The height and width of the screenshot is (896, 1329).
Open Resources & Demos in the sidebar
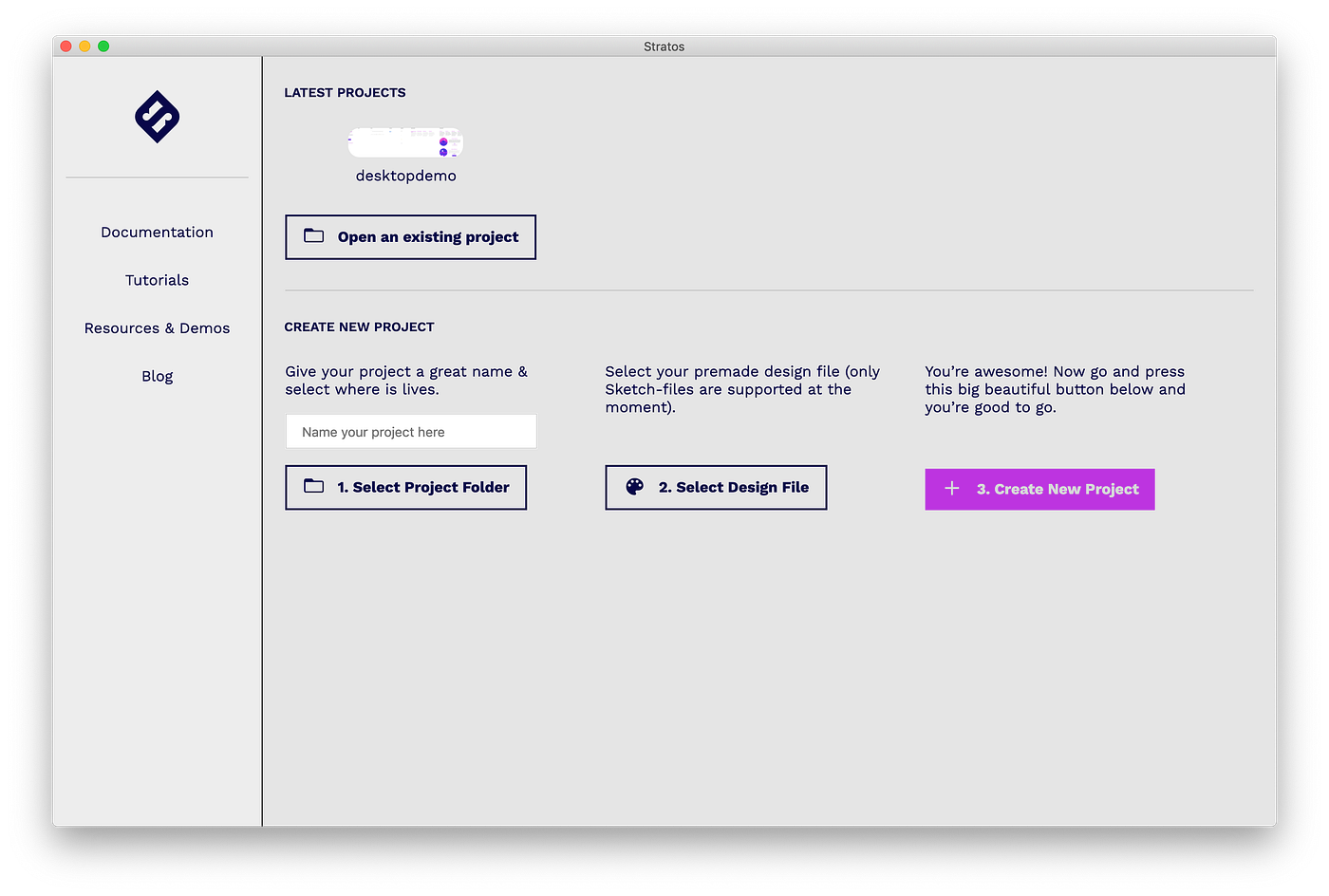tap(157, 327)
